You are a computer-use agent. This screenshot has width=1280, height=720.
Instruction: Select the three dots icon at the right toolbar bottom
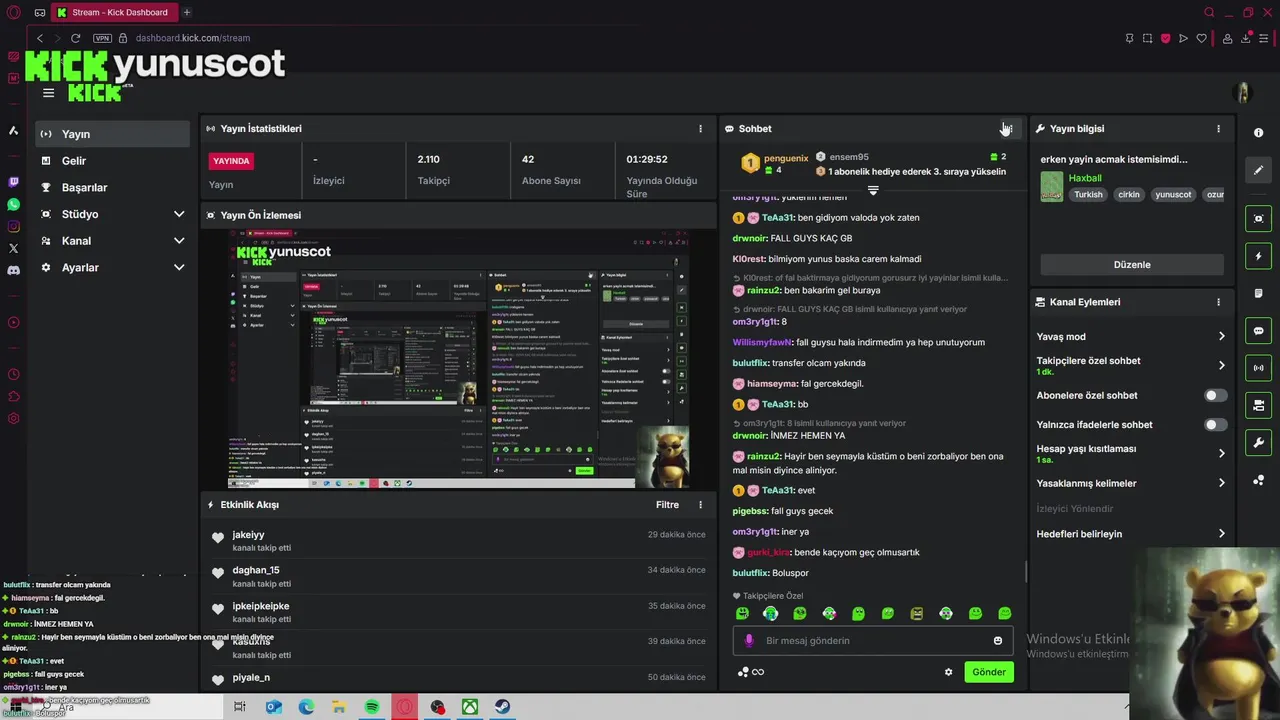point(1258,480)
